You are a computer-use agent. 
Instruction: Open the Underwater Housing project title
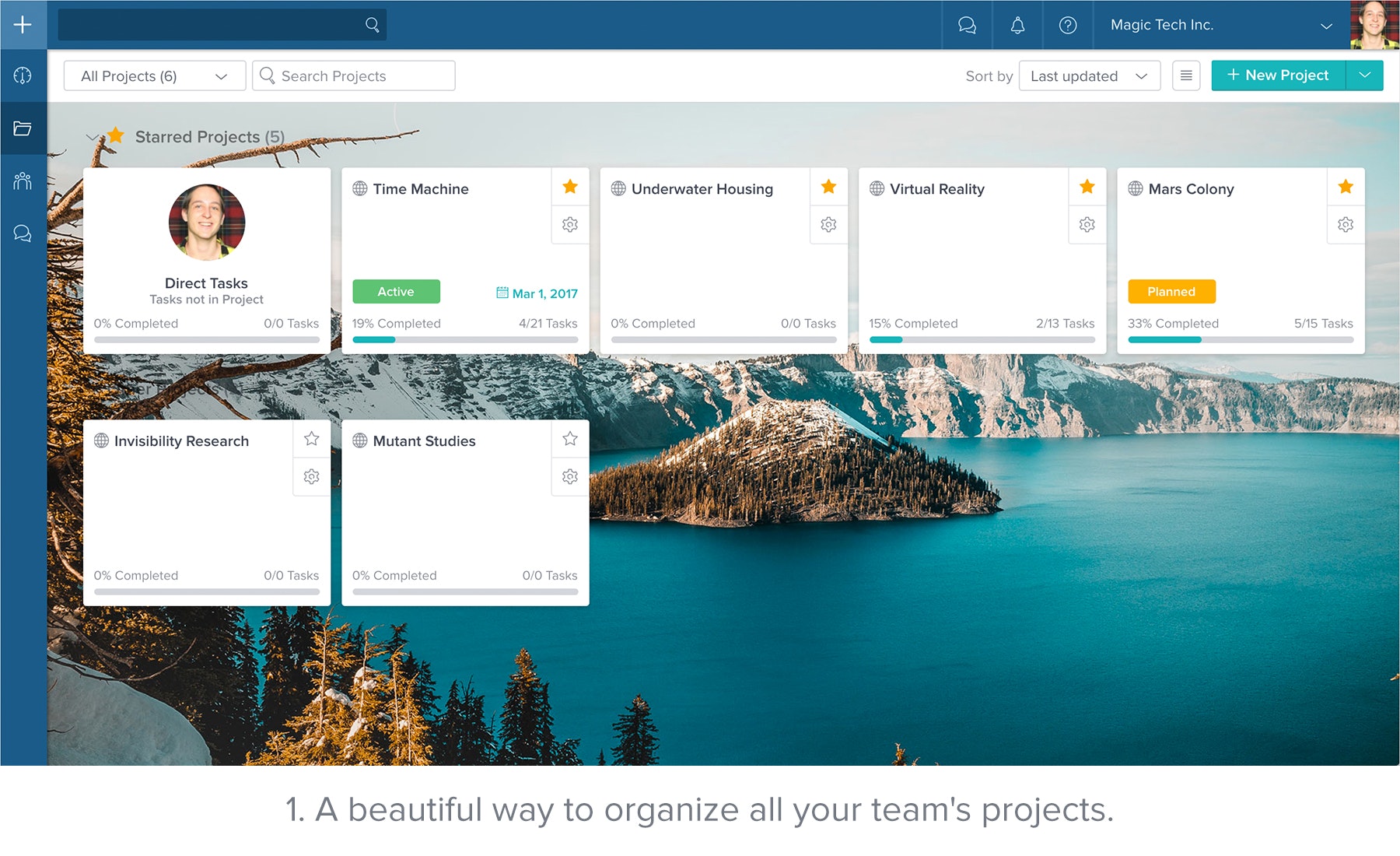[702, 189]
